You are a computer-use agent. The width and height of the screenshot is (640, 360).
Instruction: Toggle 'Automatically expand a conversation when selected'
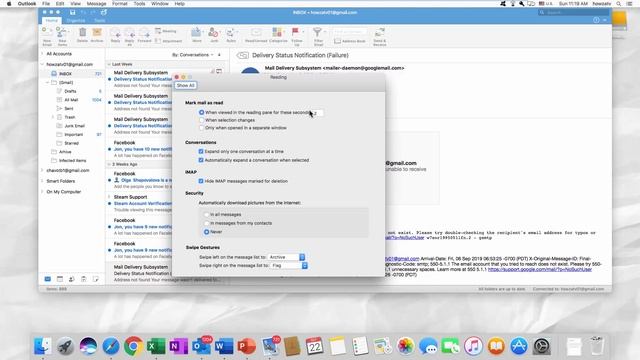pyautogui.click(x=201, y=160)
